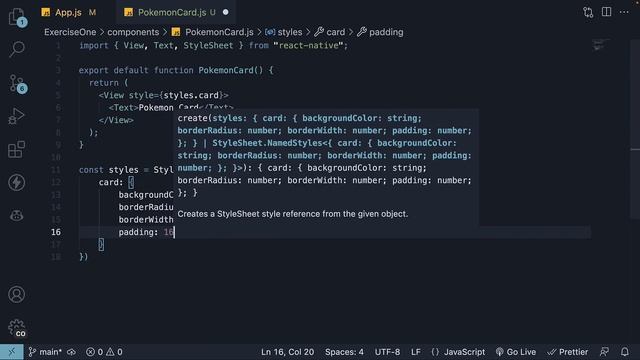Open the Extensions view
This screenshot has height=360, width=640.
16,149
